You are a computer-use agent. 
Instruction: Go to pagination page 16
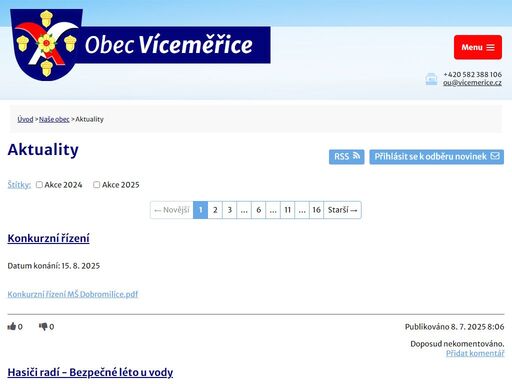coord(316,210)
